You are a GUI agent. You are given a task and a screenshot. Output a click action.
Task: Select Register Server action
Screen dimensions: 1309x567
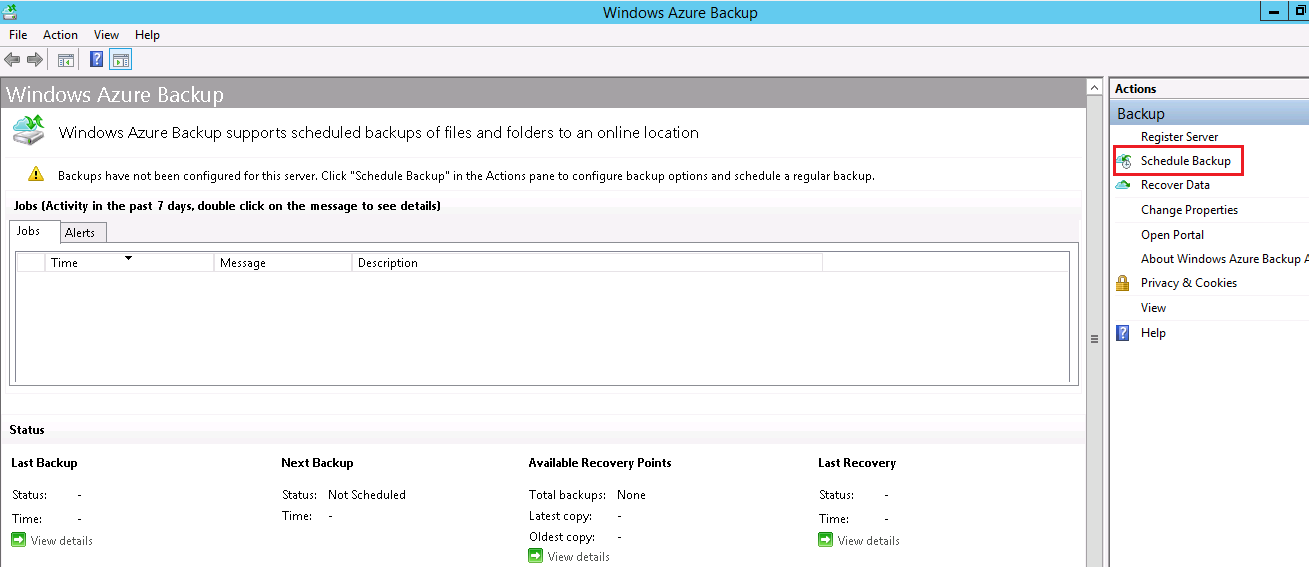point(1179,137)
